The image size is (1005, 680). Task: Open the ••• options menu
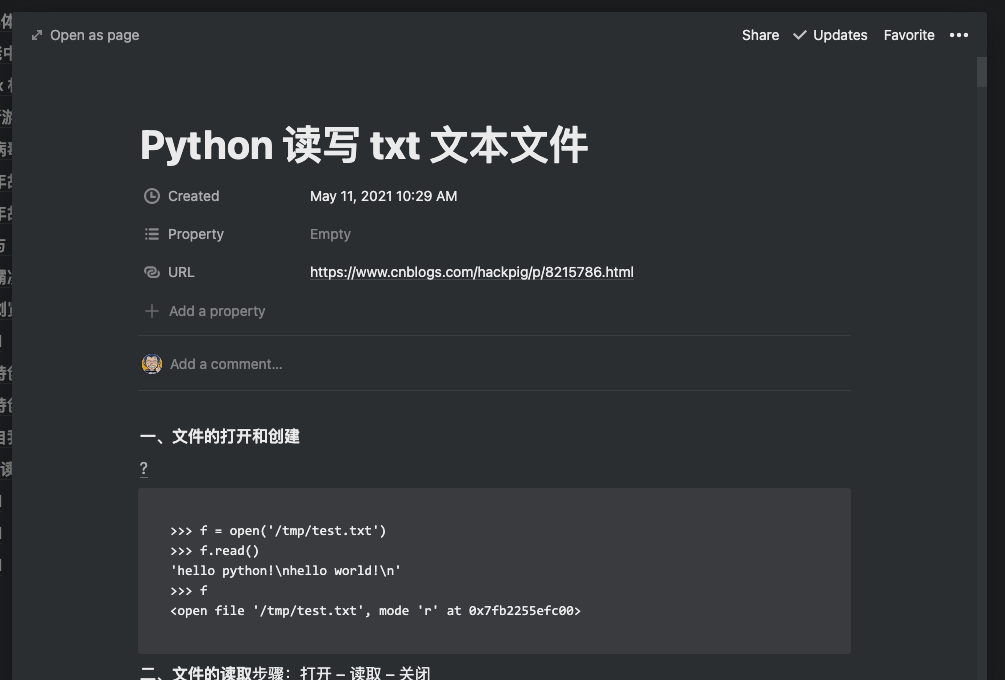[x=959, y=35]
